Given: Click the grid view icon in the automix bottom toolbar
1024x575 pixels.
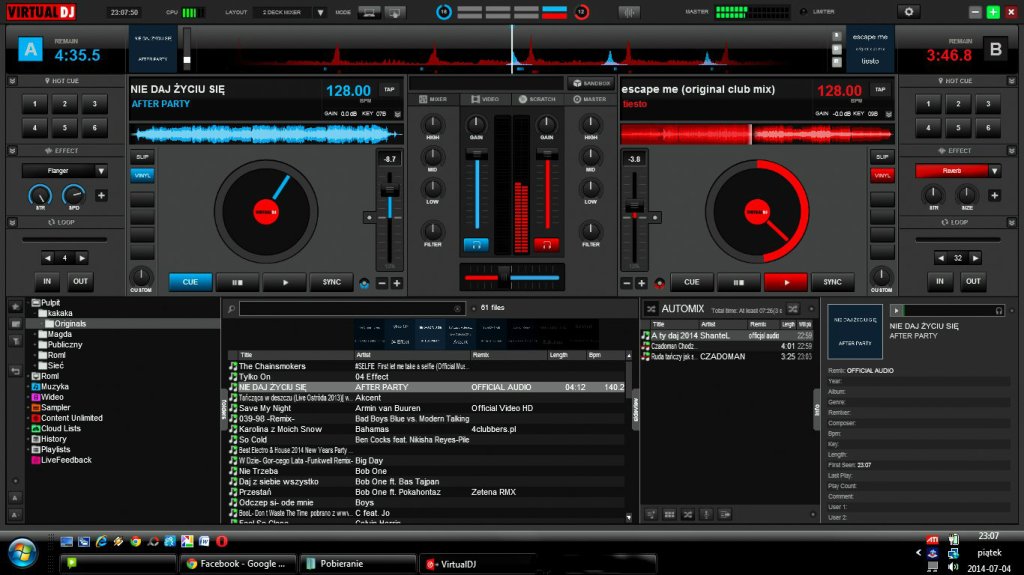Looking at the screenshot, I should 669,515.
